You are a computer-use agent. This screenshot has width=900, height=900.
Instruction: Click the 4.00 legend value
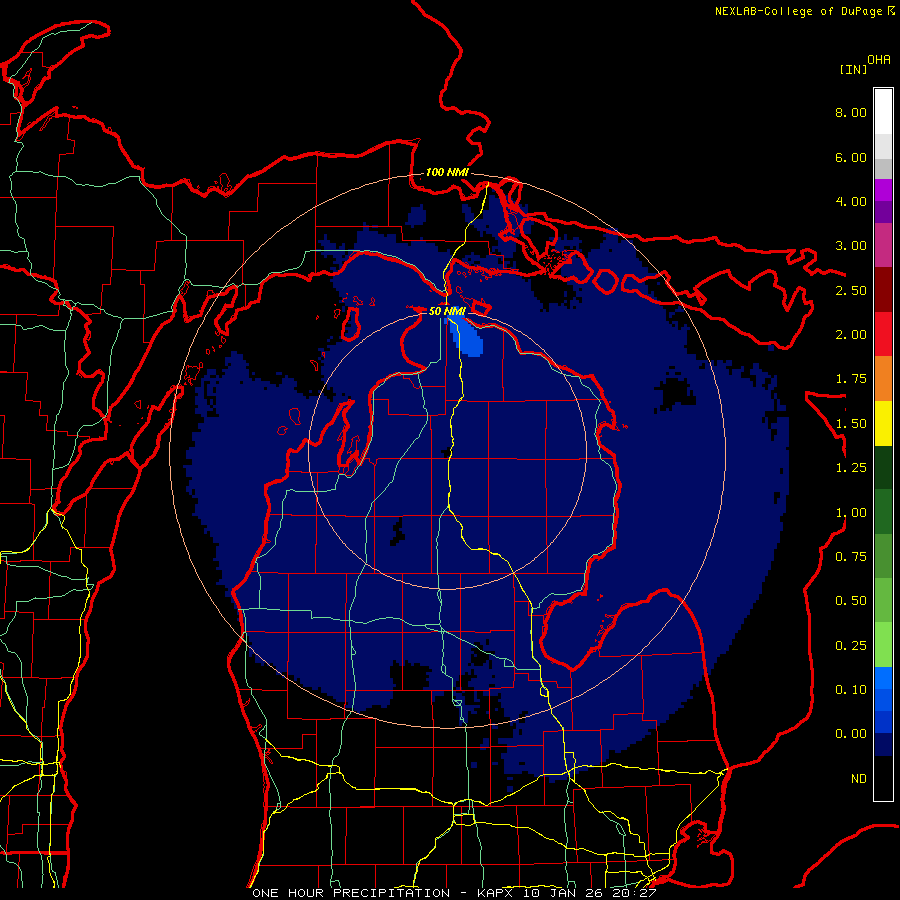(x=851, y=201)
